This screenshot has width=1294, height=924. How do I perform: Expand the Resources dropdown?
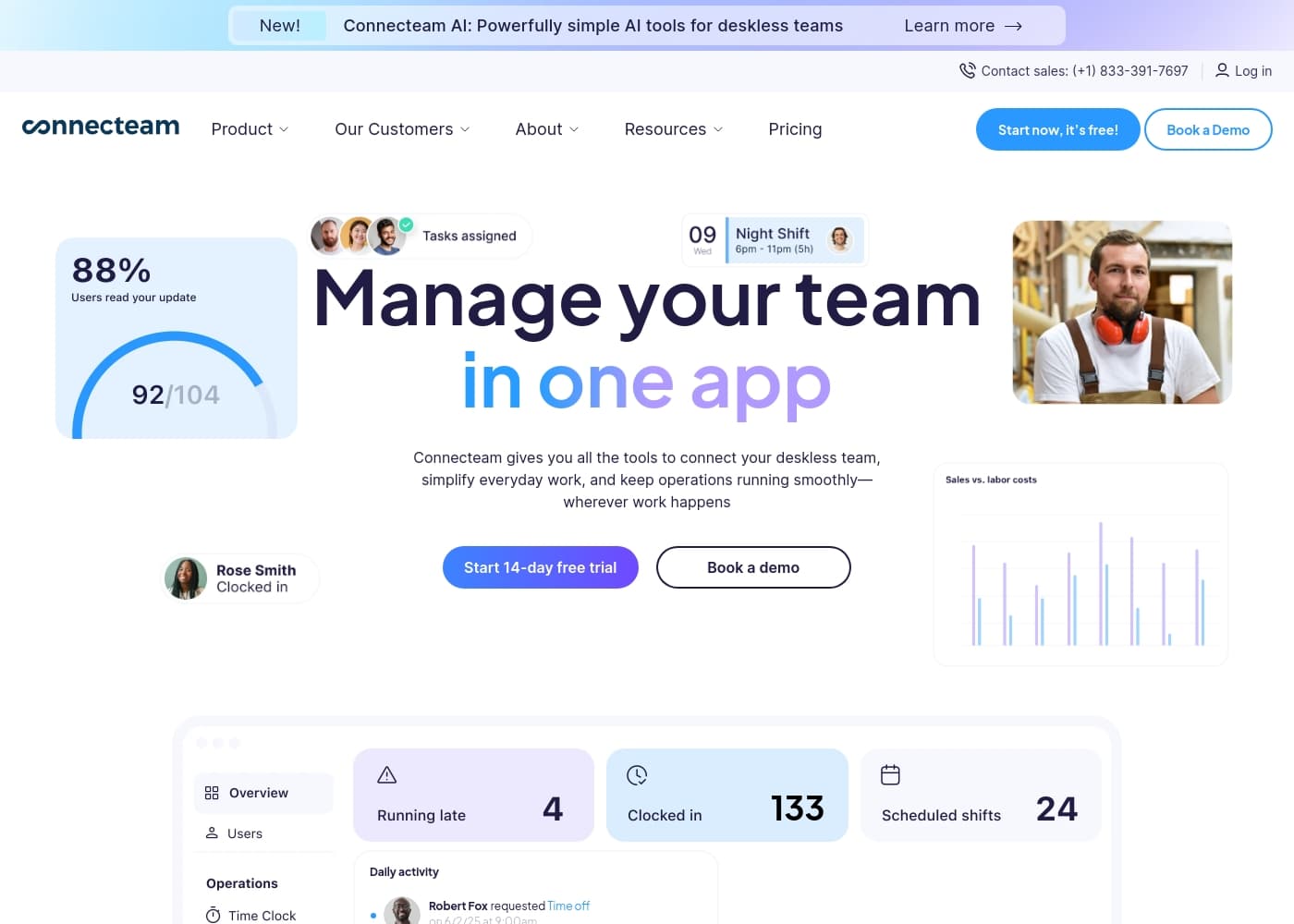tap(673, 129)
